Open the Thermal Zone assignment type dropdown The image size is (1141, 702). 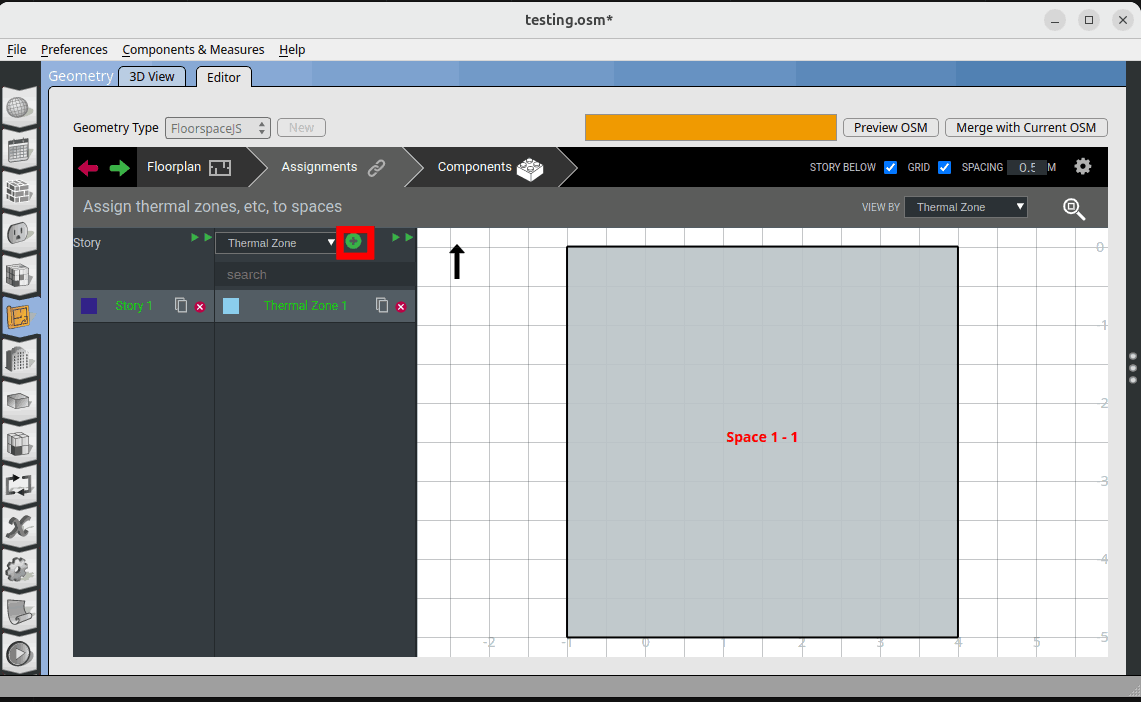(x=280, y=243)
